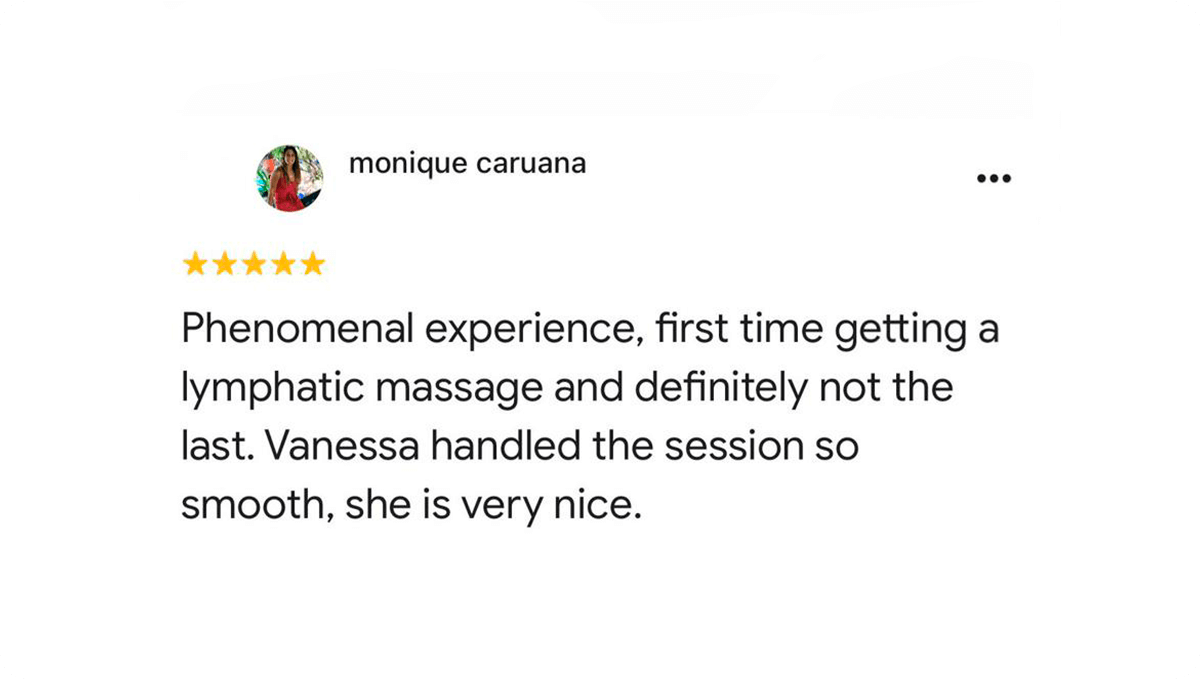
Task: Click the surname "caruana" in the reviewer name
Action: click(x=530, y=164)
